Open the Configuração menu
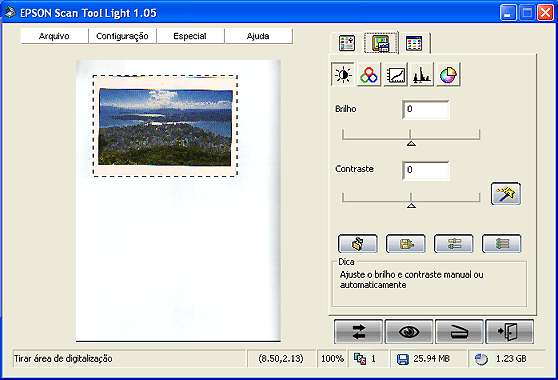This screenshot has width=558, height=380. [122, 36]
